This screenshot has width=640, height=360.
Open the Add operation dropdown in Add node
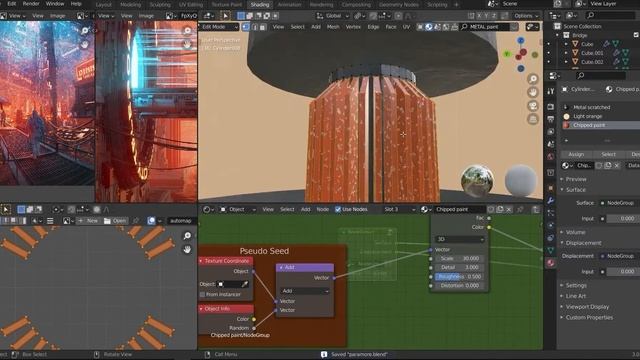(305, 291)
